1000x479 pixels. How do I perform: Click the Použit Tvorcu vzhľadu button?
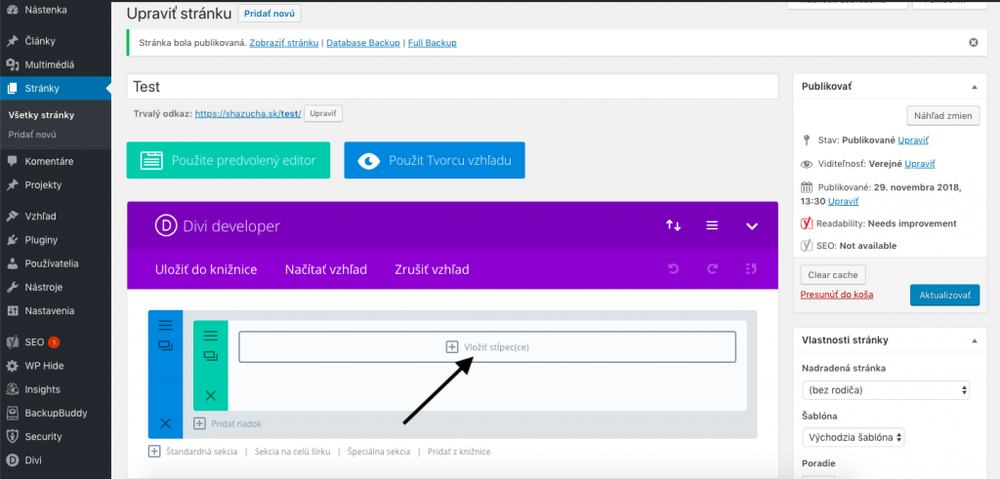click(x=434, y=160)
